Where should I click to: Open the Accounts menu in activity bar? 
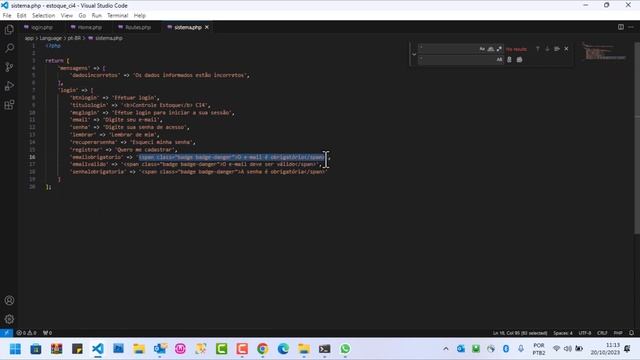coord(9,300)
